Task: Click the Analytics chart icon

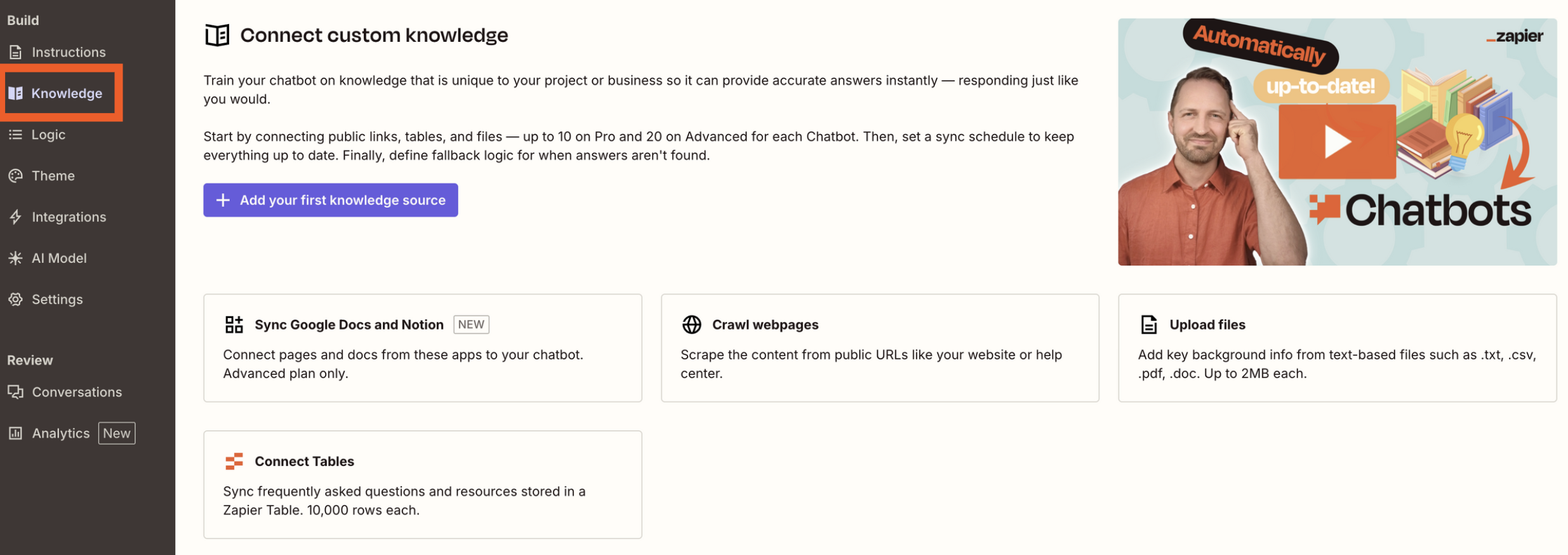Action: click(16, 433)
